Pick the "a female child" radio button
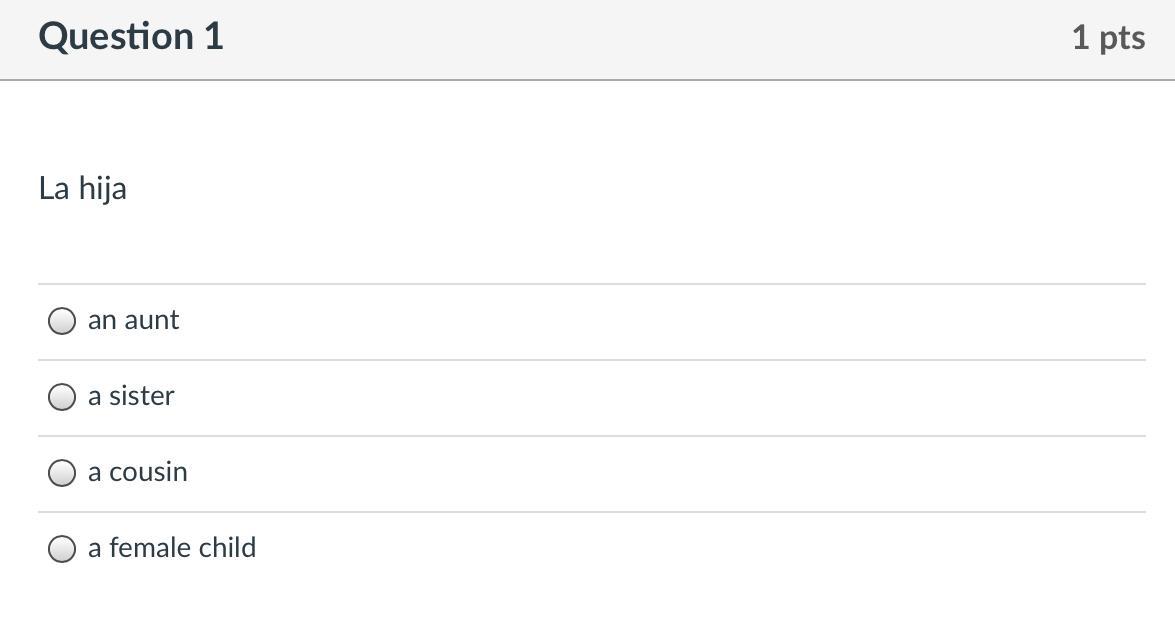 coord(62,549)
